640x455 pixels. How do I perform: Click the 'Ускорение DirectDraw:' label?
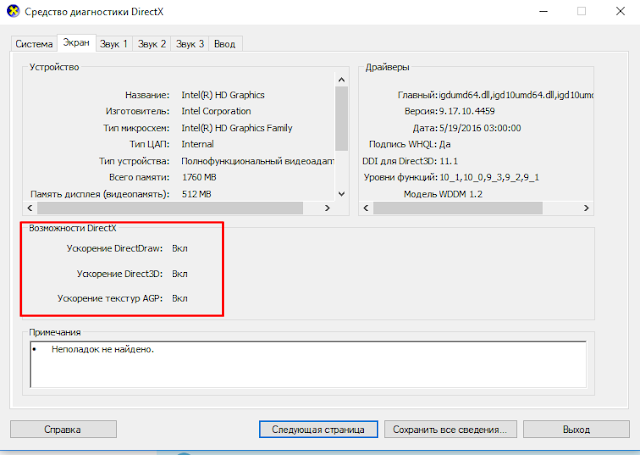115,249
